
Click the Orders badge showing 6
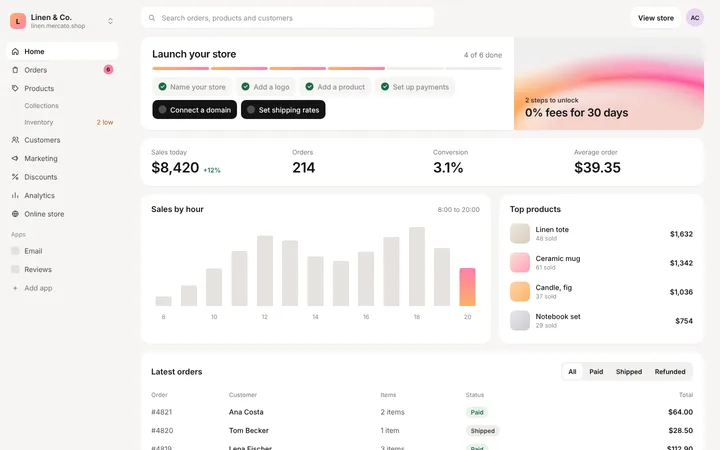pyautogui.click(x=108, y=69)
